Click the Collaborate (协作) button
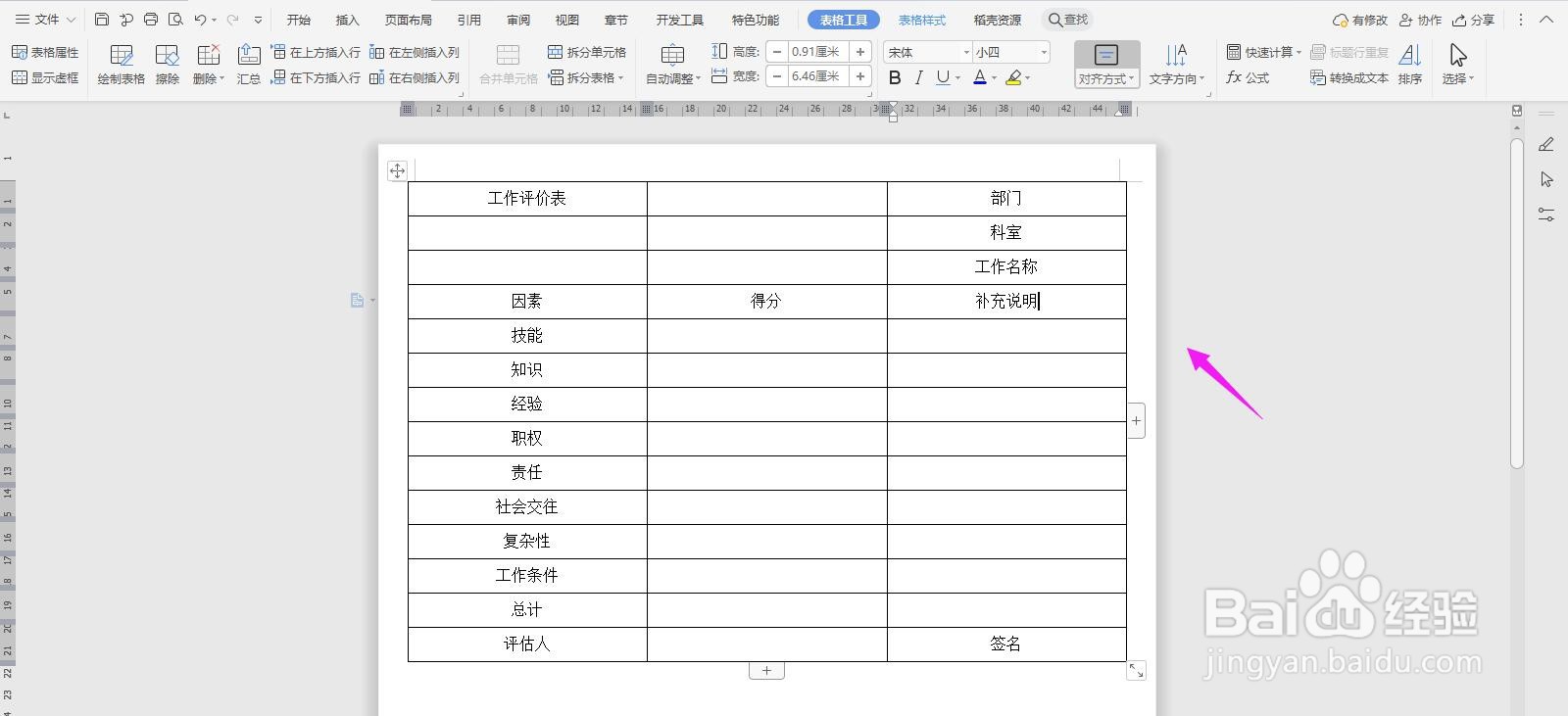Screen dimensions: 1568x716 (1420, 20)
